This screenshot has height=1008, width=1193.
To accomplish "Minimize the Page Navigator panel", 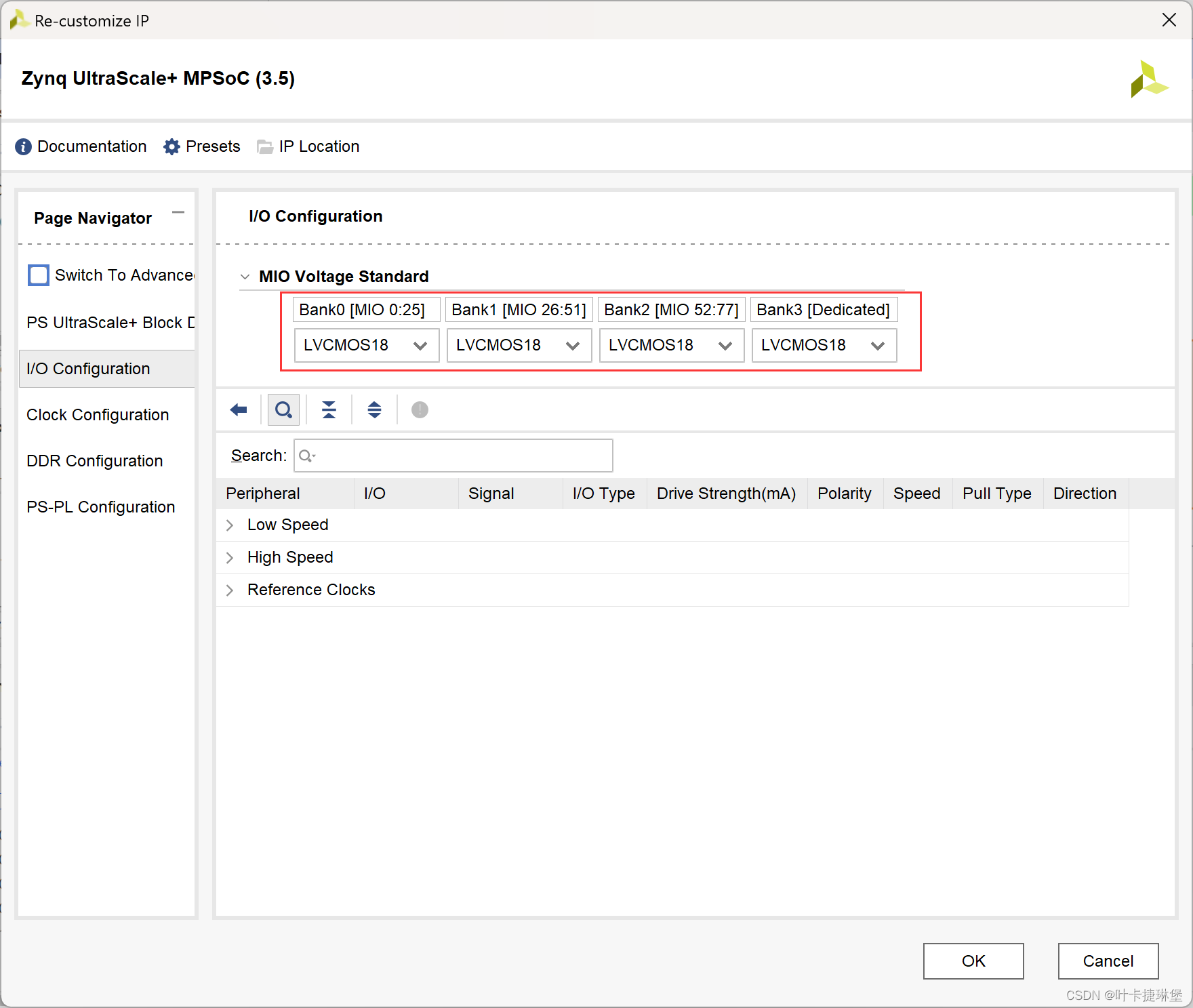I will (x=178, y=213).
